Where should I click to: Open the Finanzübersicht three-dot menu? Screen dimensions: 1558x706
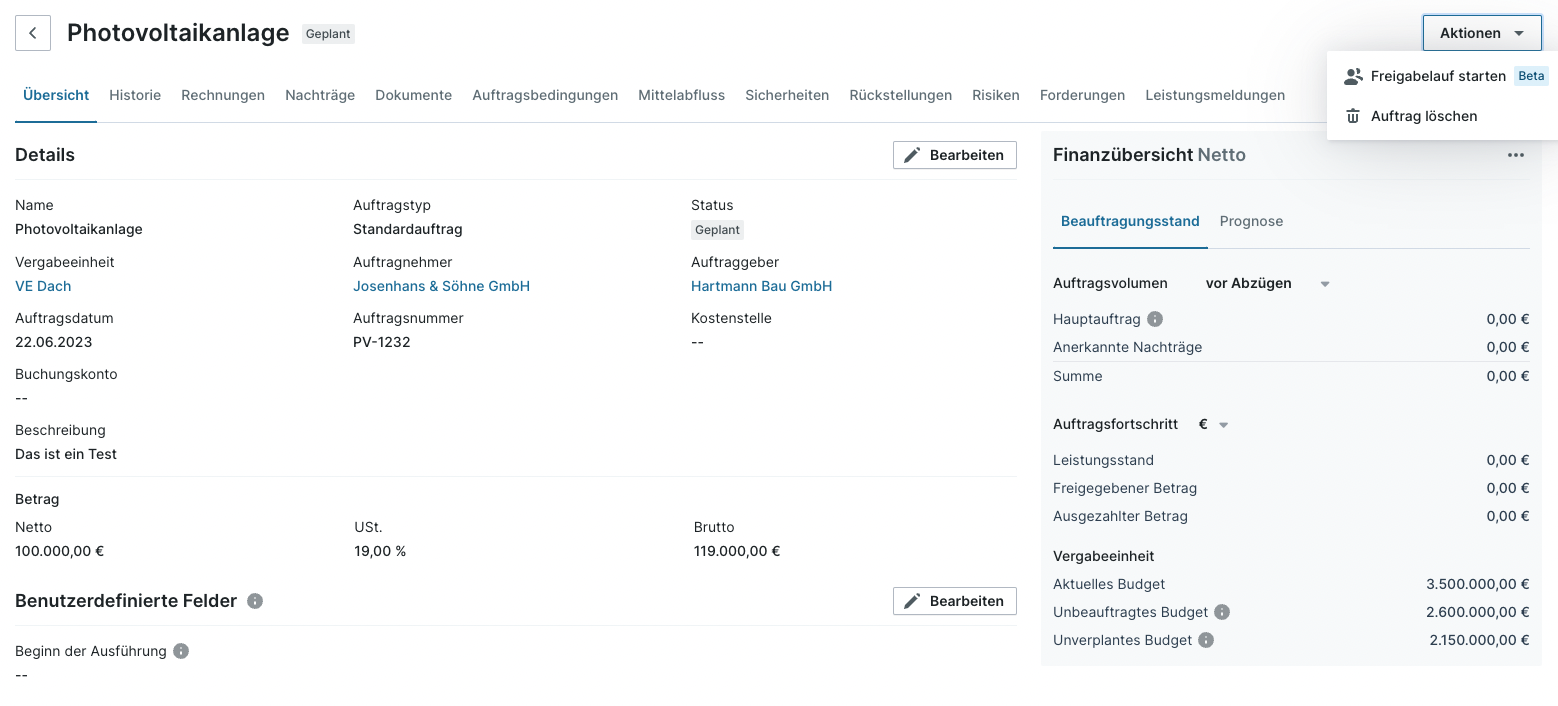1516,155
